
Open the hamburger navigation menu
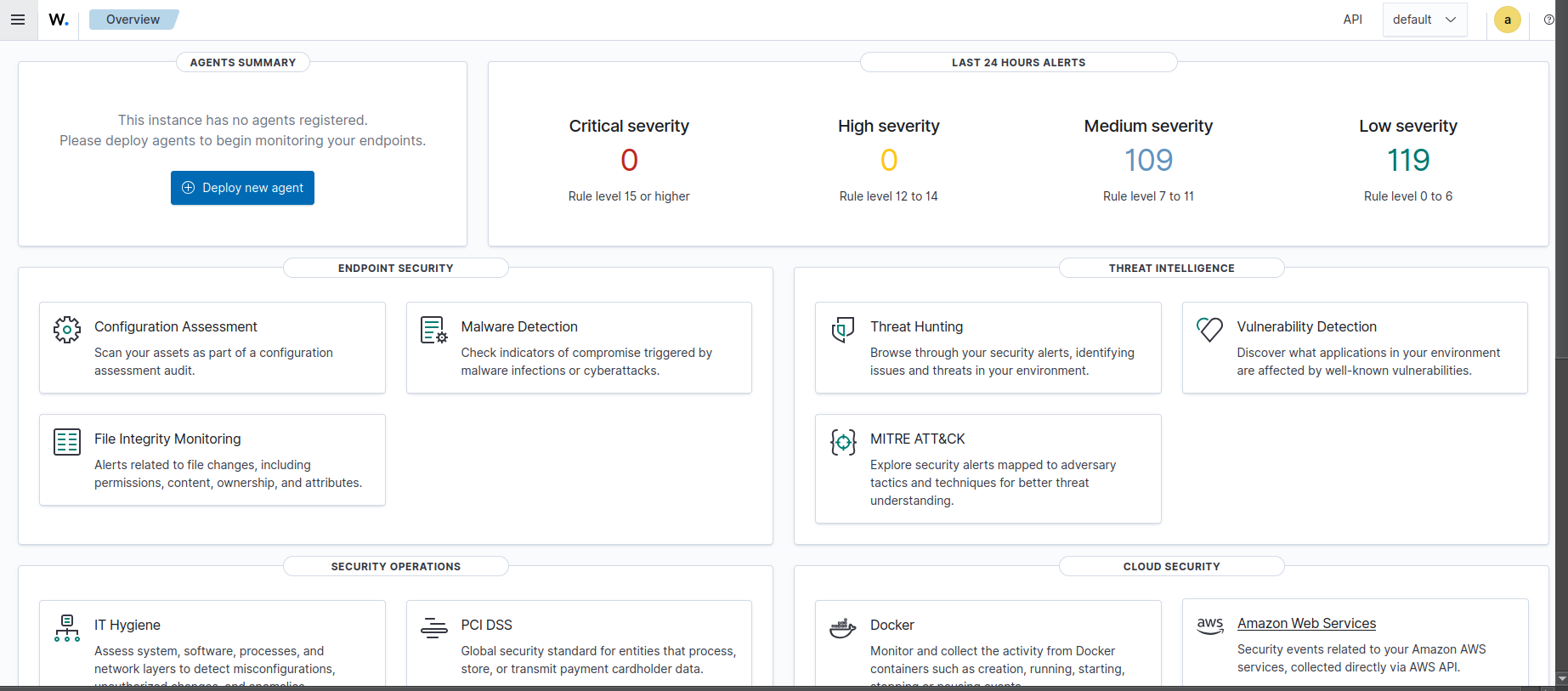[x=18, y=20]
